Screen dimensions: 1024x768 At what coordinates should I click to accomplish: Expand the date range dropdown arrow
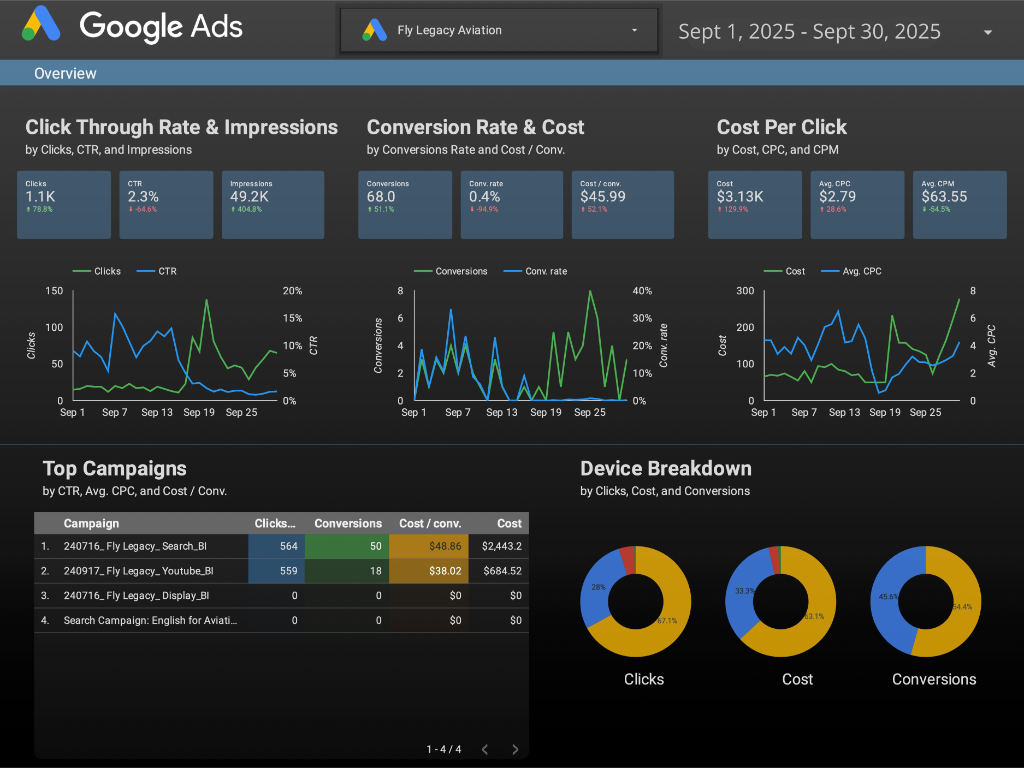click(988, 32)
